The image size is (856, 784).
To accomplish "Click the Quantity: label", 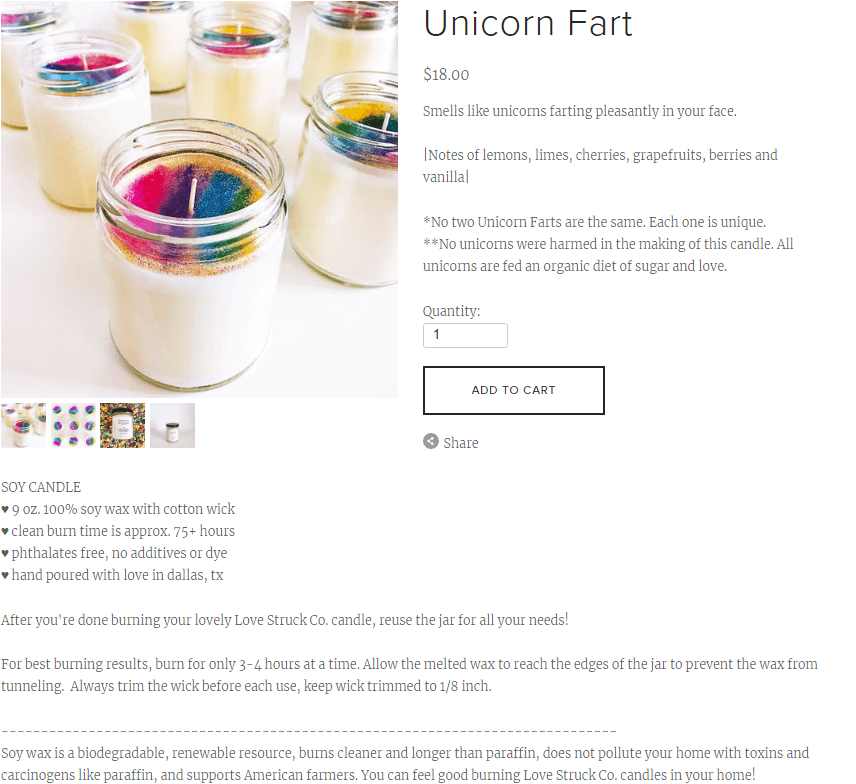I will click(x=451, y=311).
